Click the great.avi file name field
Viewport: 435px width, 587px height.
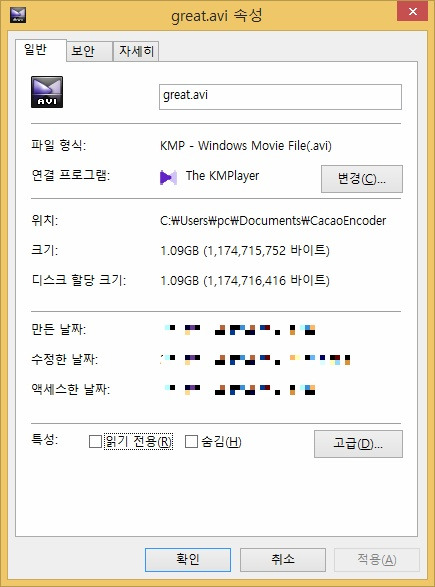[280, 97]
